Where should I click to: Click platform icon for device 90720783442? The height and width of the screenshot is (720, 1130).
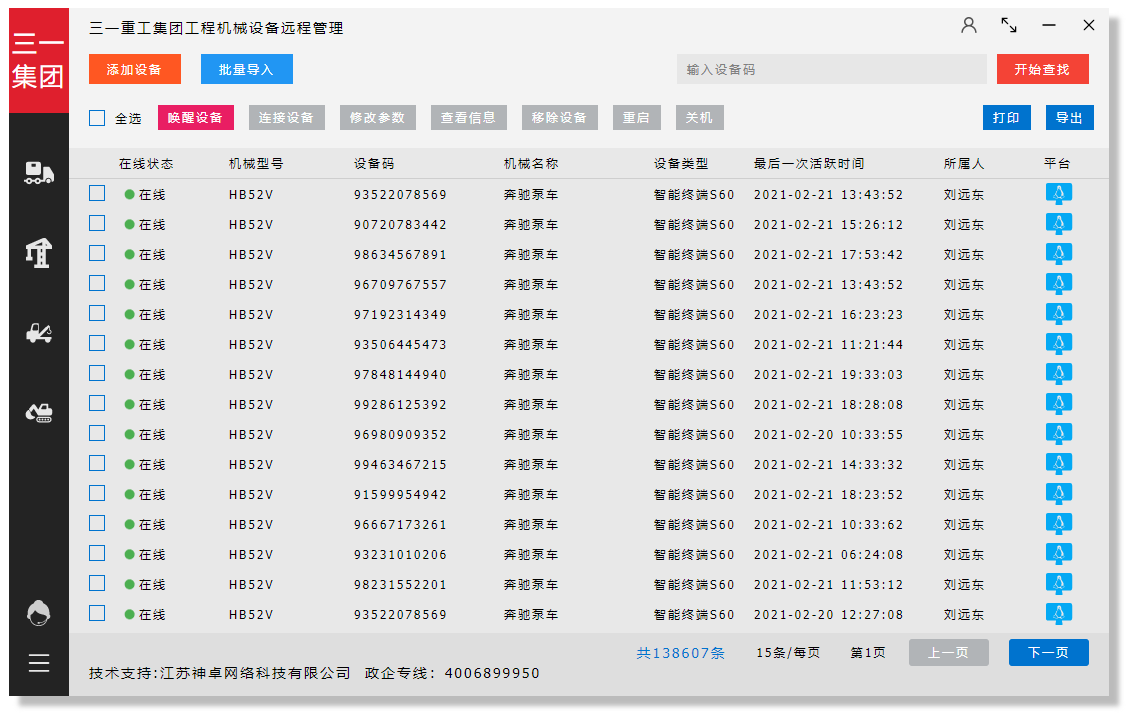pyautogui.click(x=1058, y=225)
